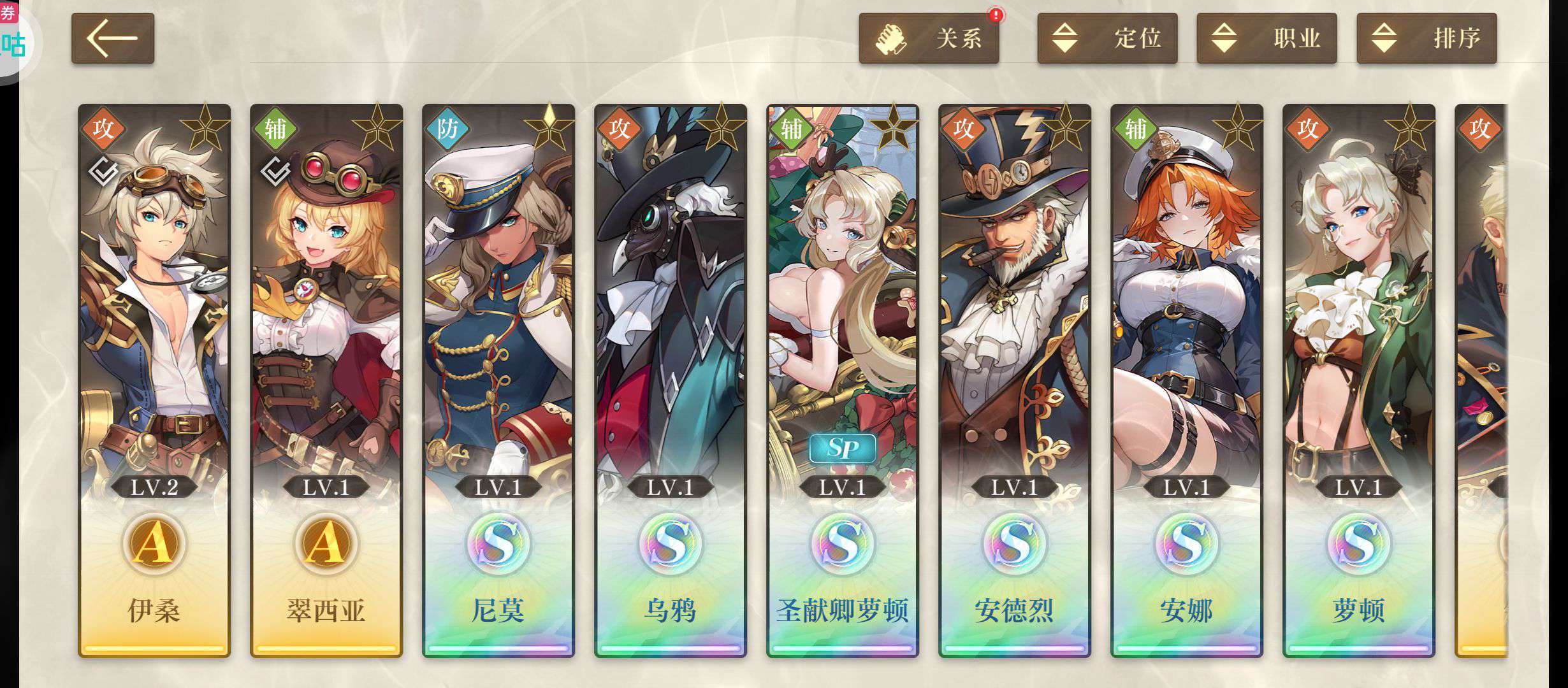Open the 安德烈 character name label
1568x688 pixels.
tap(1014, 611)
